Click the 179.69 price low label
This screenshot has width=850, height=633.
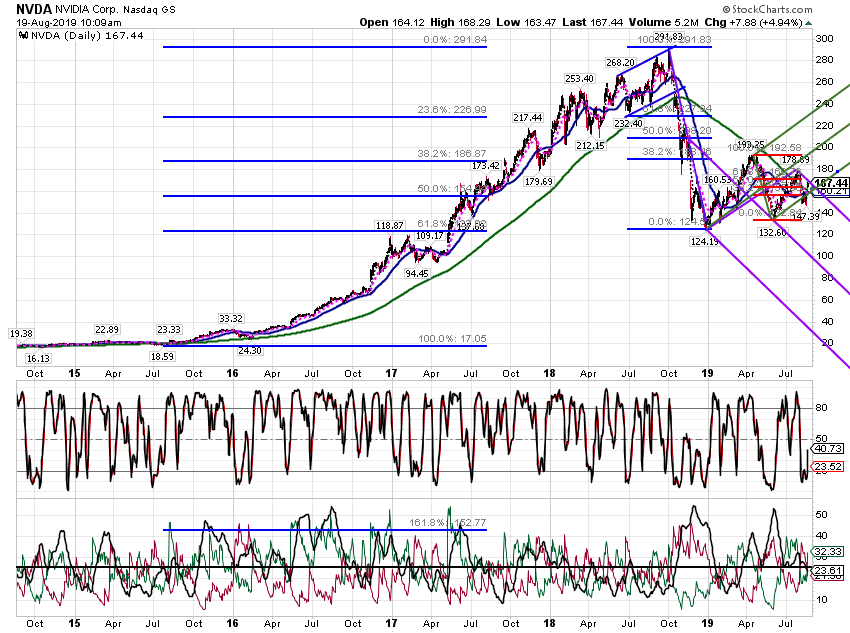coord(538,182)
